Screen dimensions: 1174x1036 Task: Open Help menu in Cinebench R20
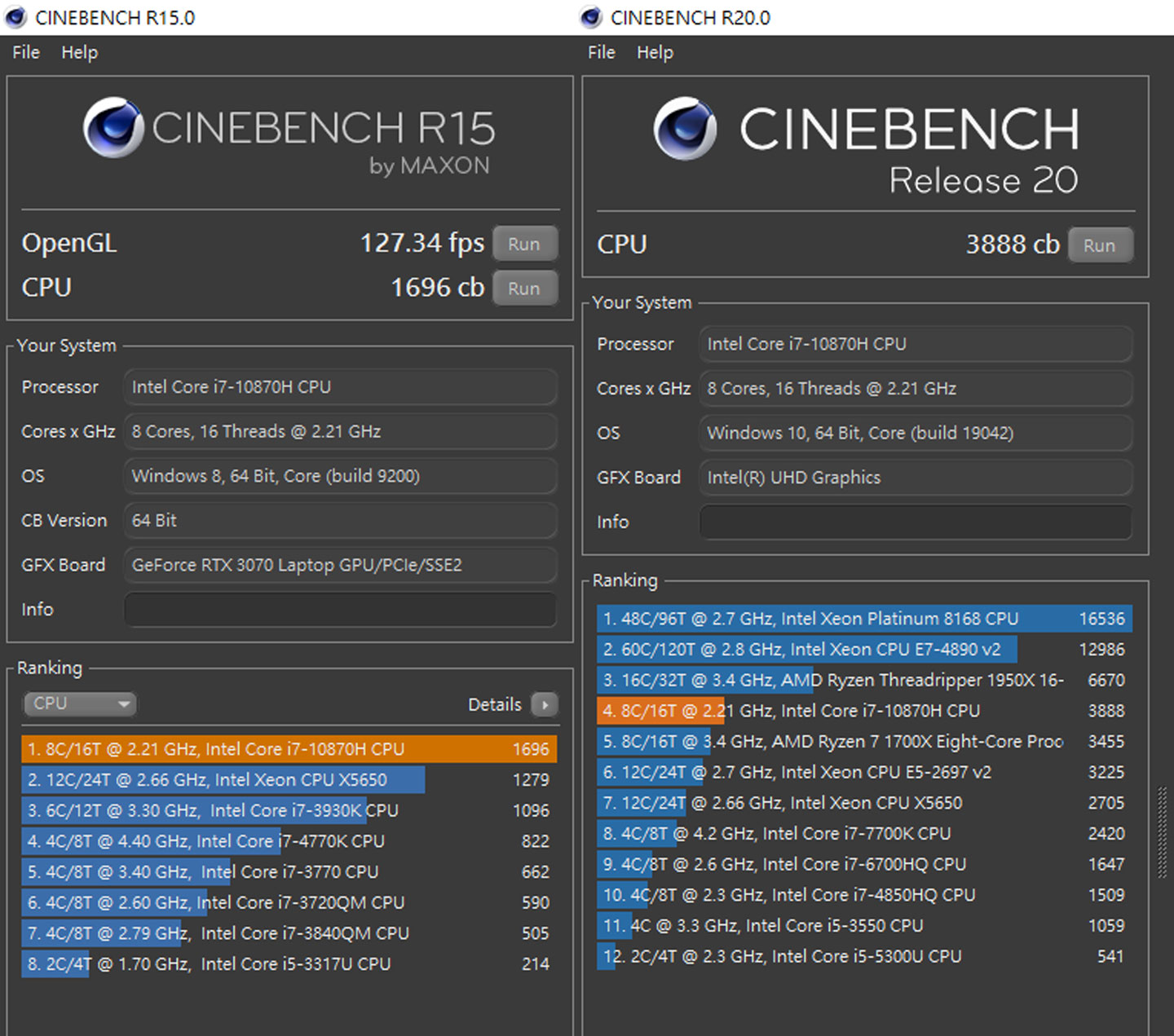tap(655, 52)
